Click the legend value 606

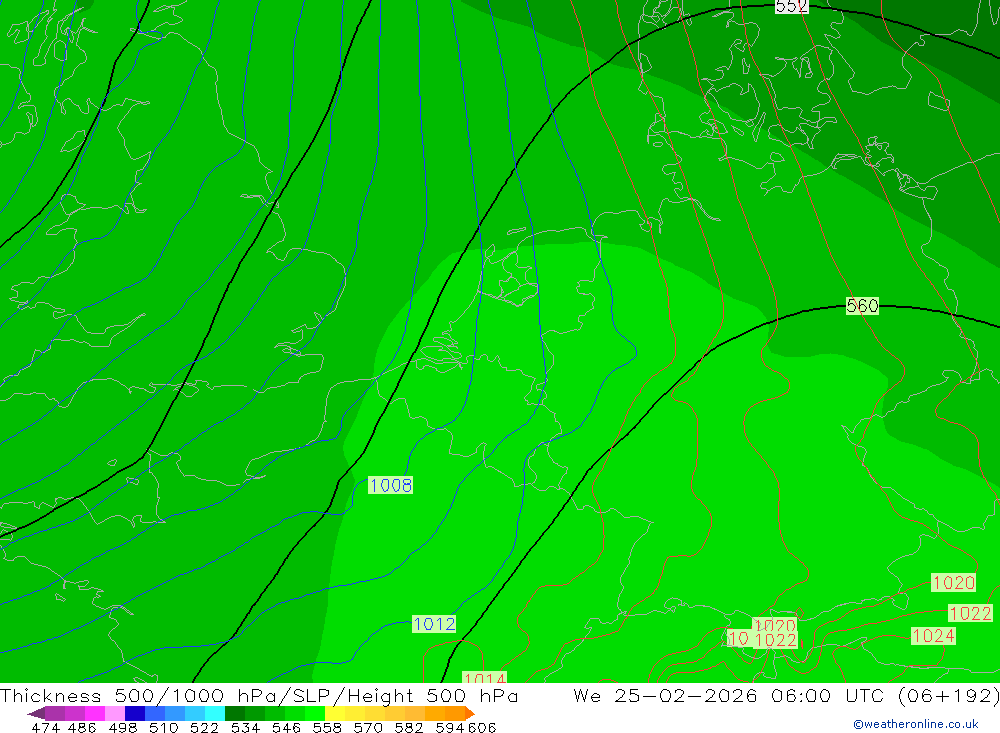[482, 727]
